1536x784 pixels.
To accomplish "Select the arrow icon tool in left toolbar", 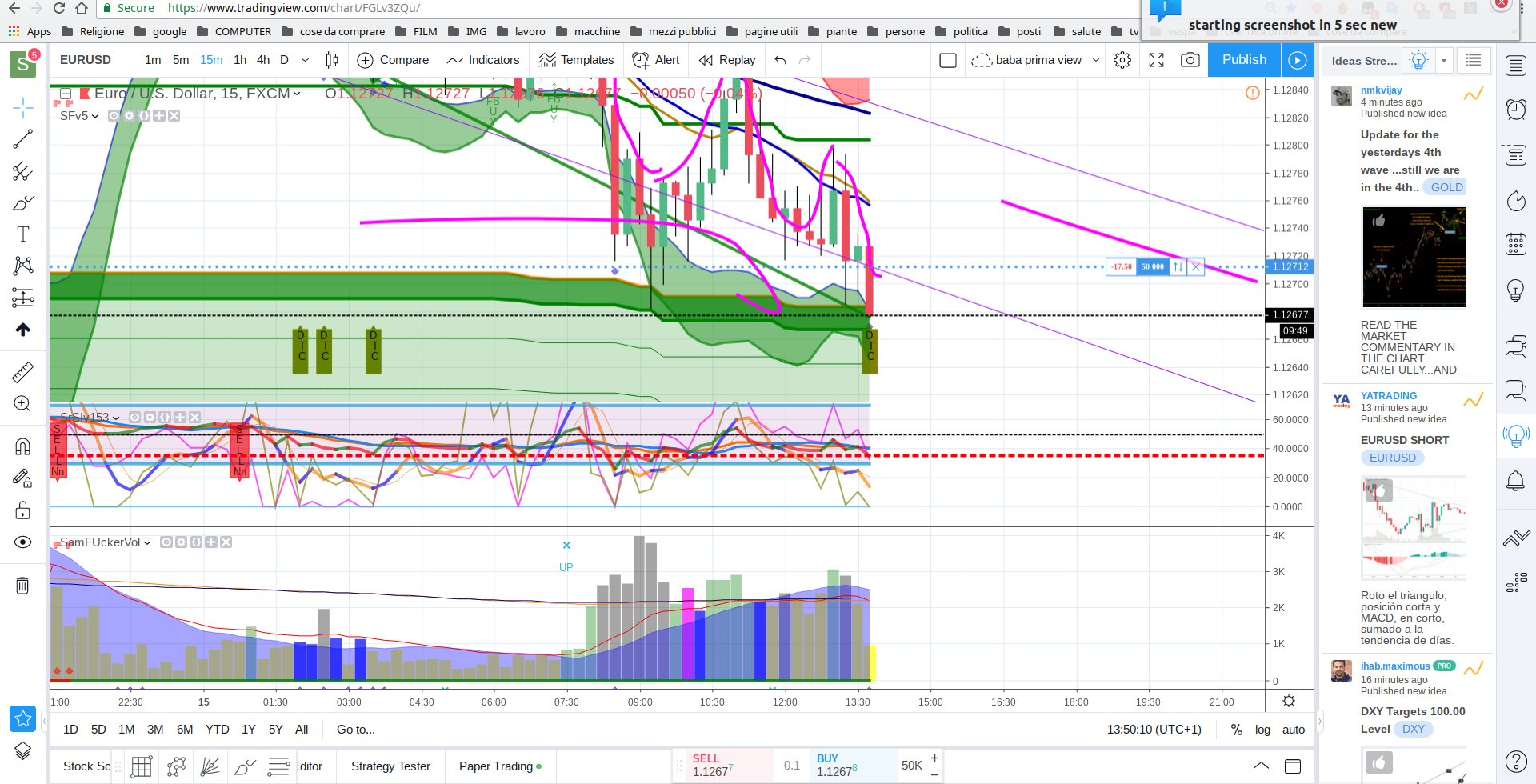I will (x=22, y=330).
